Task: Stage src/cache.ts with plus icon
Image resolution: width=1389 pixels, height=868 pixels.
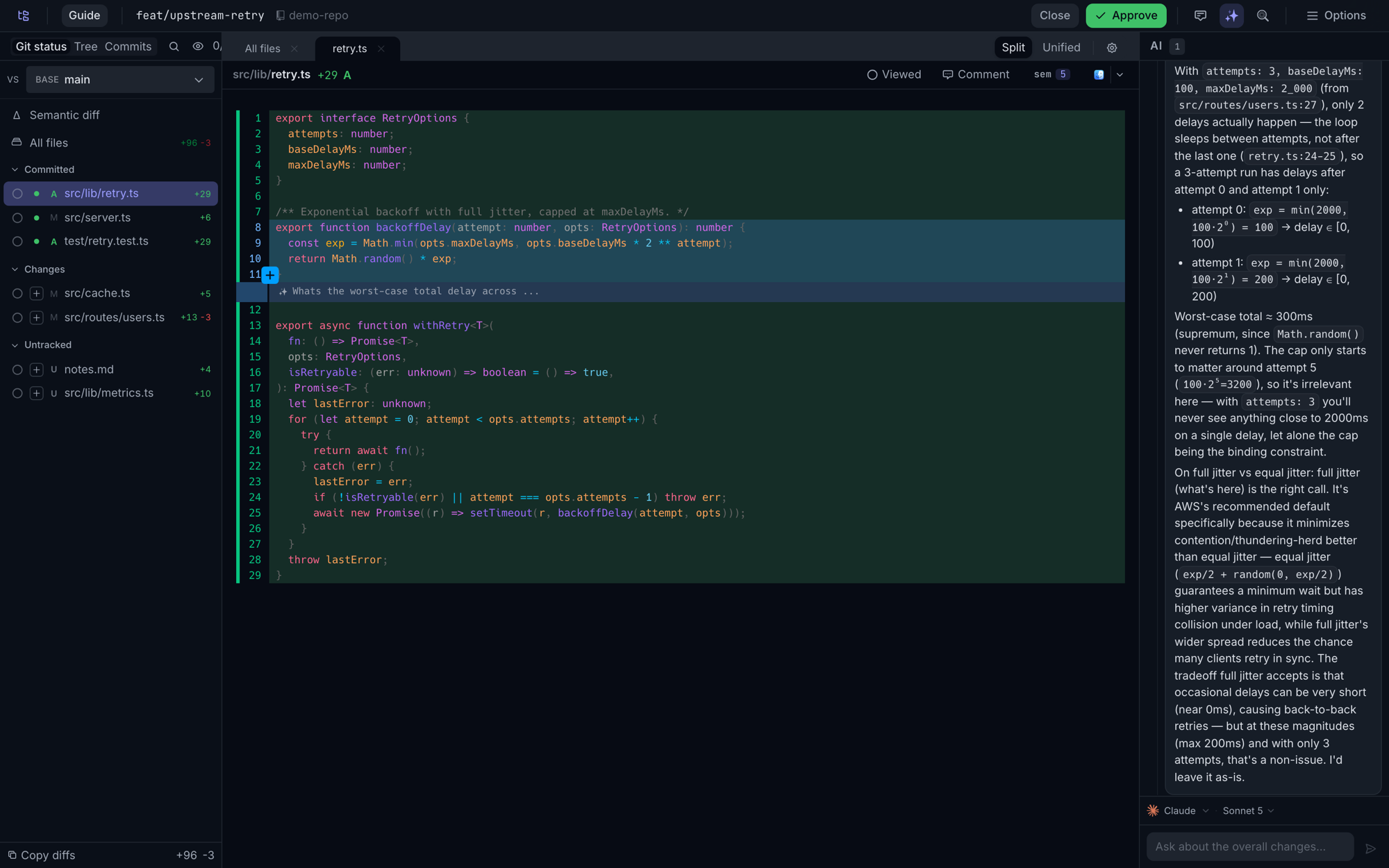Action: 37,294
